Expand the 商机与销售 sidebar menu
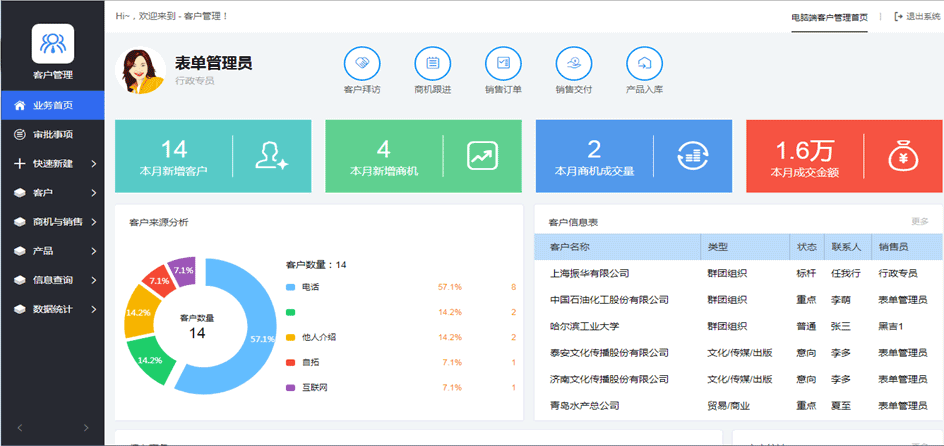The width and height of the screenshot is (944, 446). [x=52, y=222]
